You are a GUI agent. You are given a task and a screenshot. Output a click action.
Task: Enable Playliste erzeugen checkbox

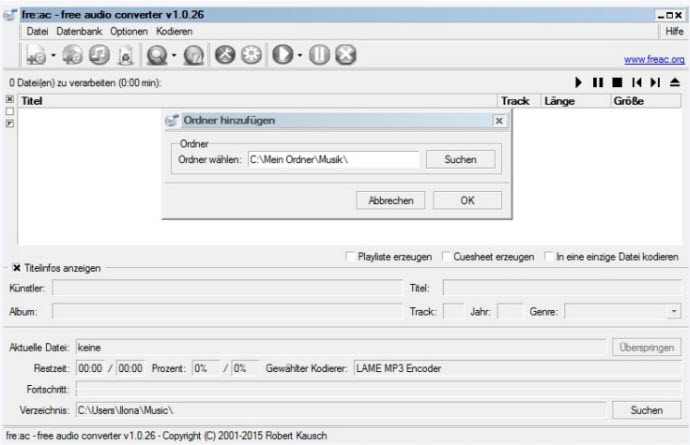point(350,256)
